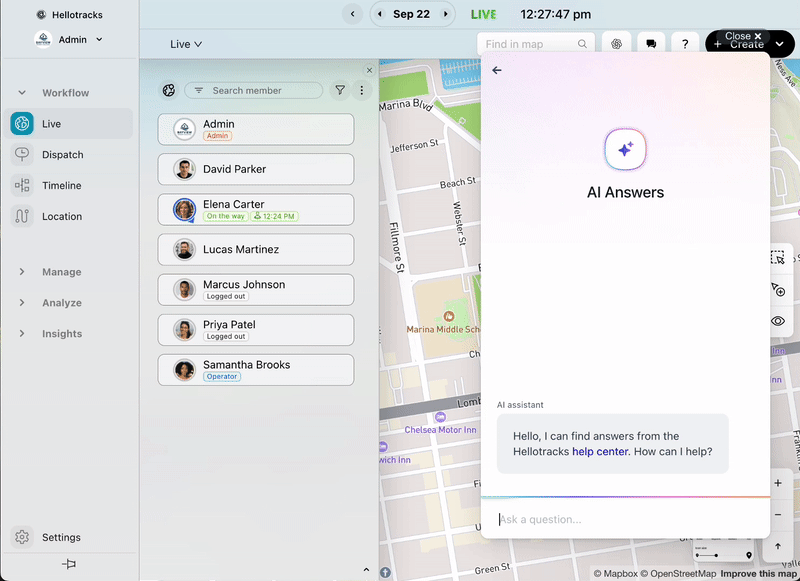Select David Parker member card
The width and height of the screenshot is (800, 581).
256,169
